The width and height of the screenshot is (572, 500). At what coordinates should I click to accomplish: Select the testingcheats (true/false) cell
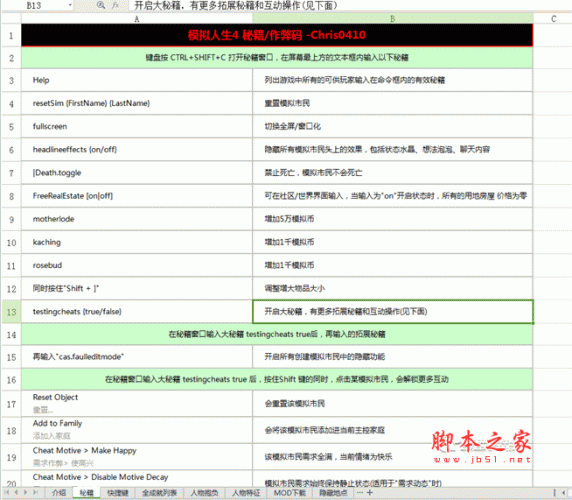pyautogui.click(x=137, y=312)
